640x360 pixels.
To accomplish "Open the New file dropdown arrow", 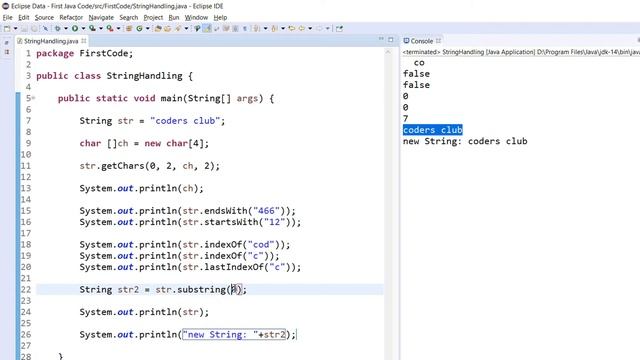I will (16, 29).
